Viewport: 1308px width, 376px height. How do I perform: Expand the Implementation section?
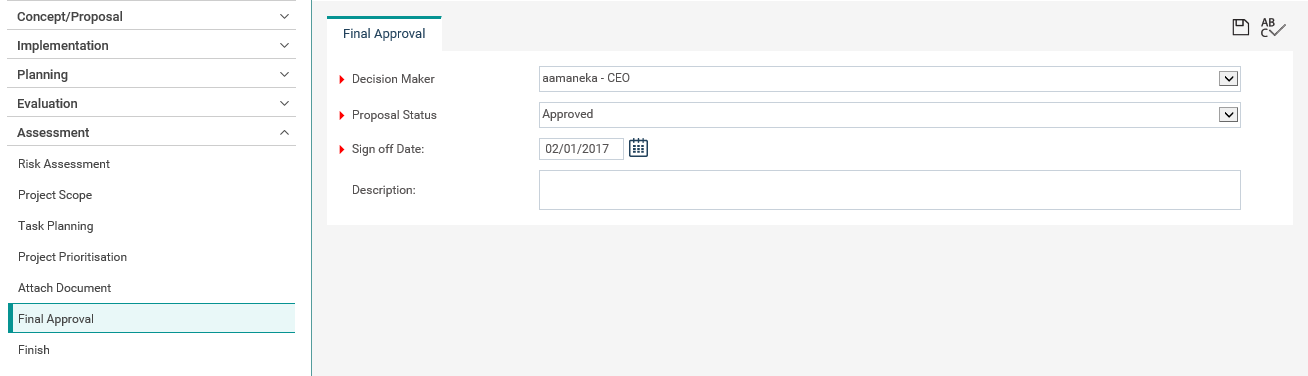[x=151, y=45]
